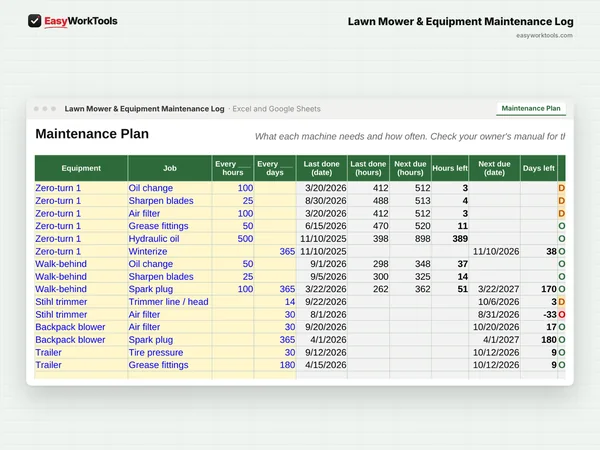This screenshot has height=450, width=600.
Task: Click the 9/5/2026 last done date
Action: (328, 277)
